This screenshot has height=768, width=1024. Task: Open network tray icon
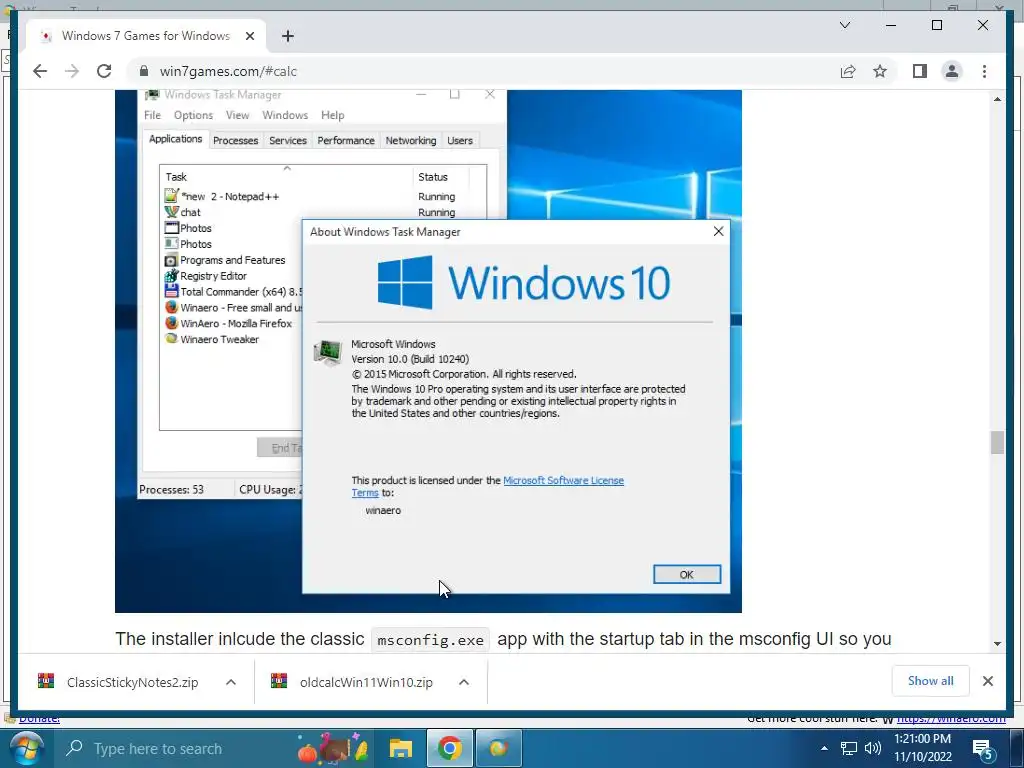848,748
